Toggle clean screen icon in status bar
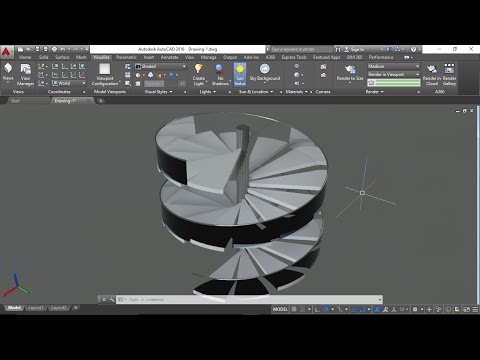 point(466,309)
